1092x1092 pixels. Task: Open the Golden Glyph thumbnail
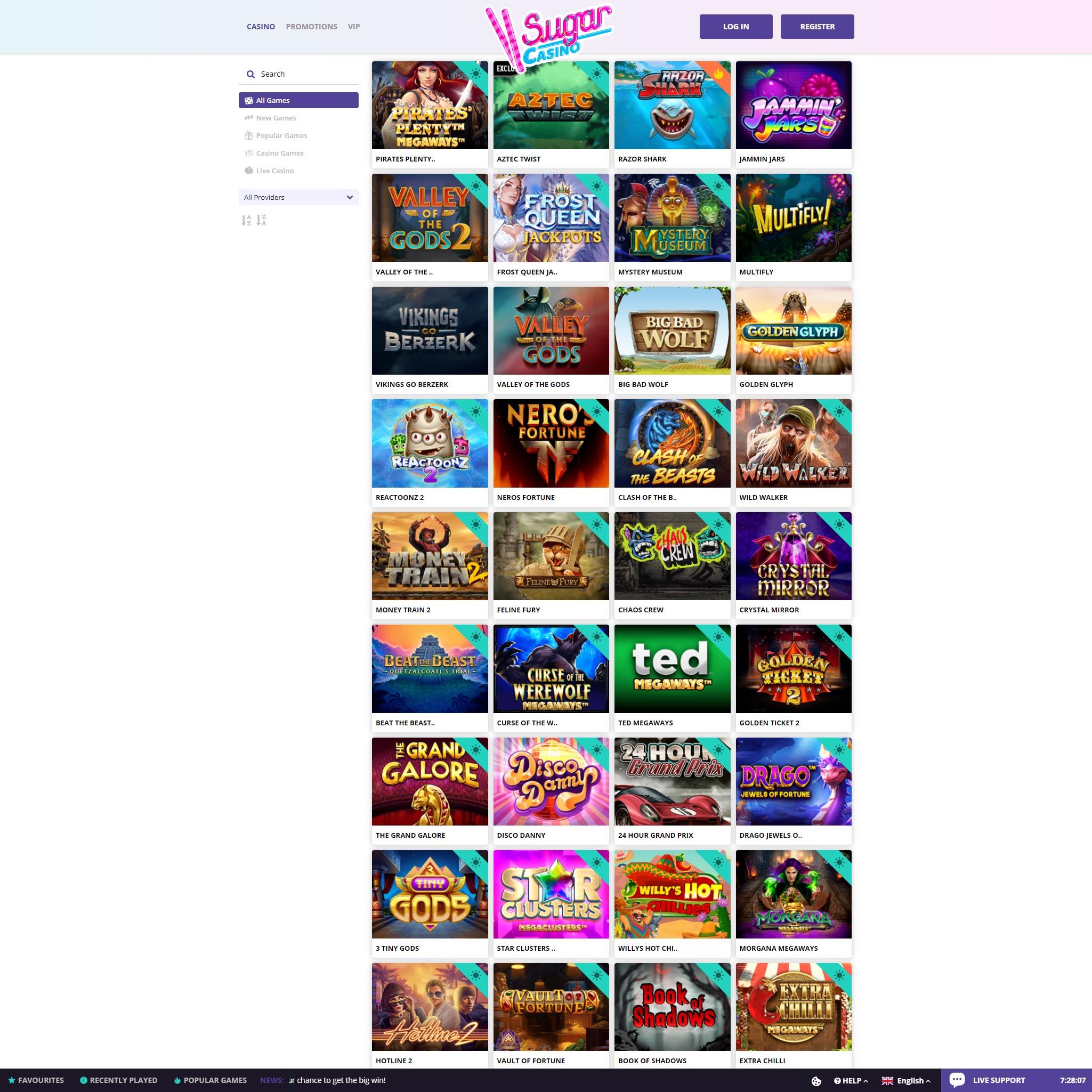(794, 330)
